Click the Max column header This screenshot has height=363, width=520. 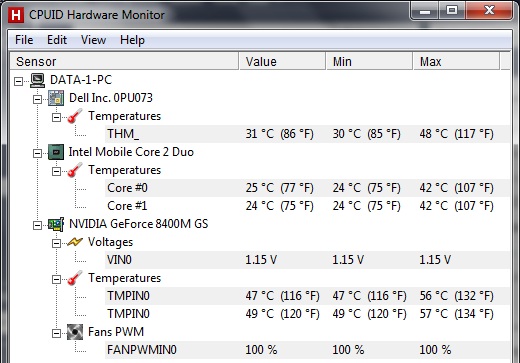[x=457, y=61]
